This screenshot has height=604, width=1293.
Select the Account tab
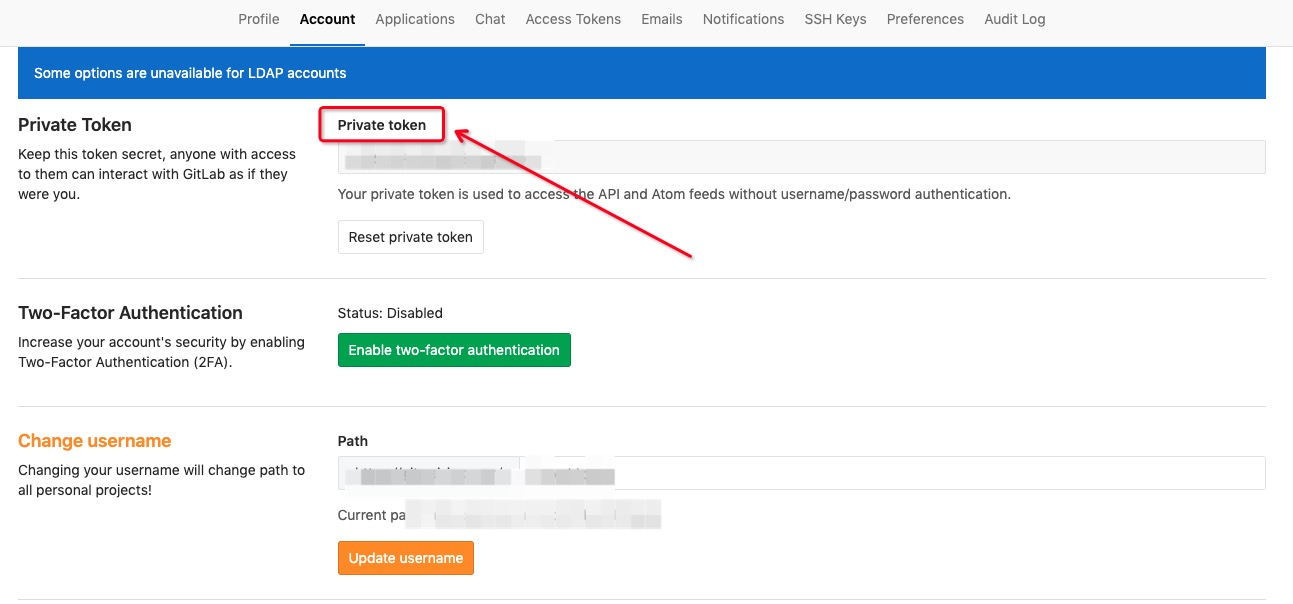[327, 19]
